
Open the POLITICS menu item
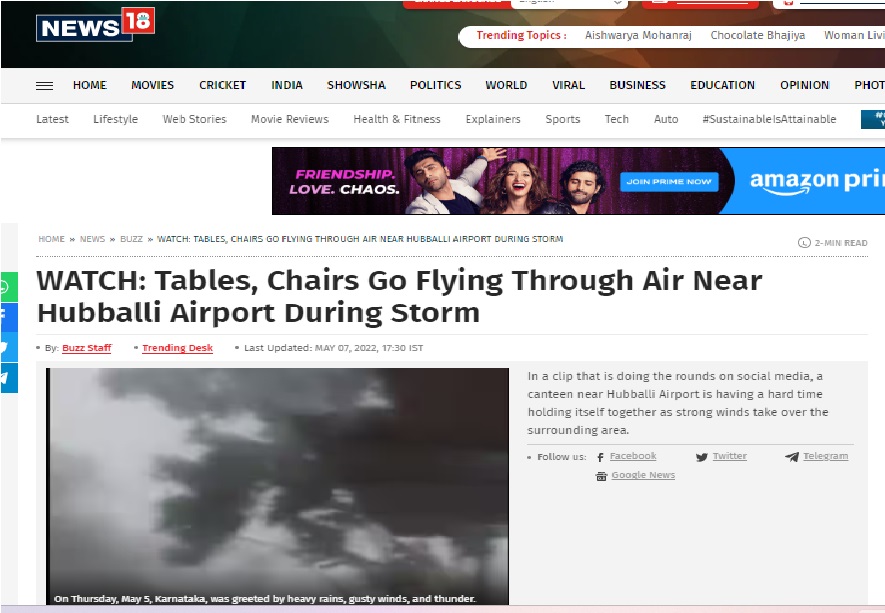[x=435, y=85]
